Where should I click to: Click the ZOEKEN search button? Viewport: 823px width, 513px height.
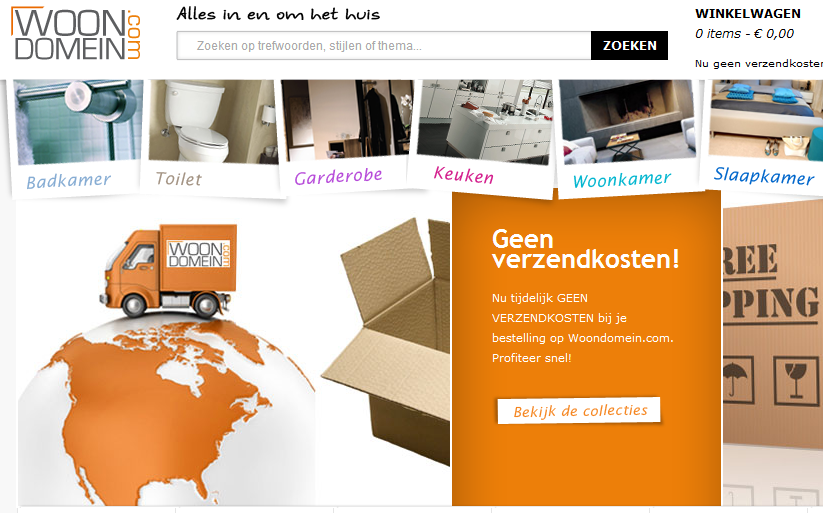(x=629, y=46)
